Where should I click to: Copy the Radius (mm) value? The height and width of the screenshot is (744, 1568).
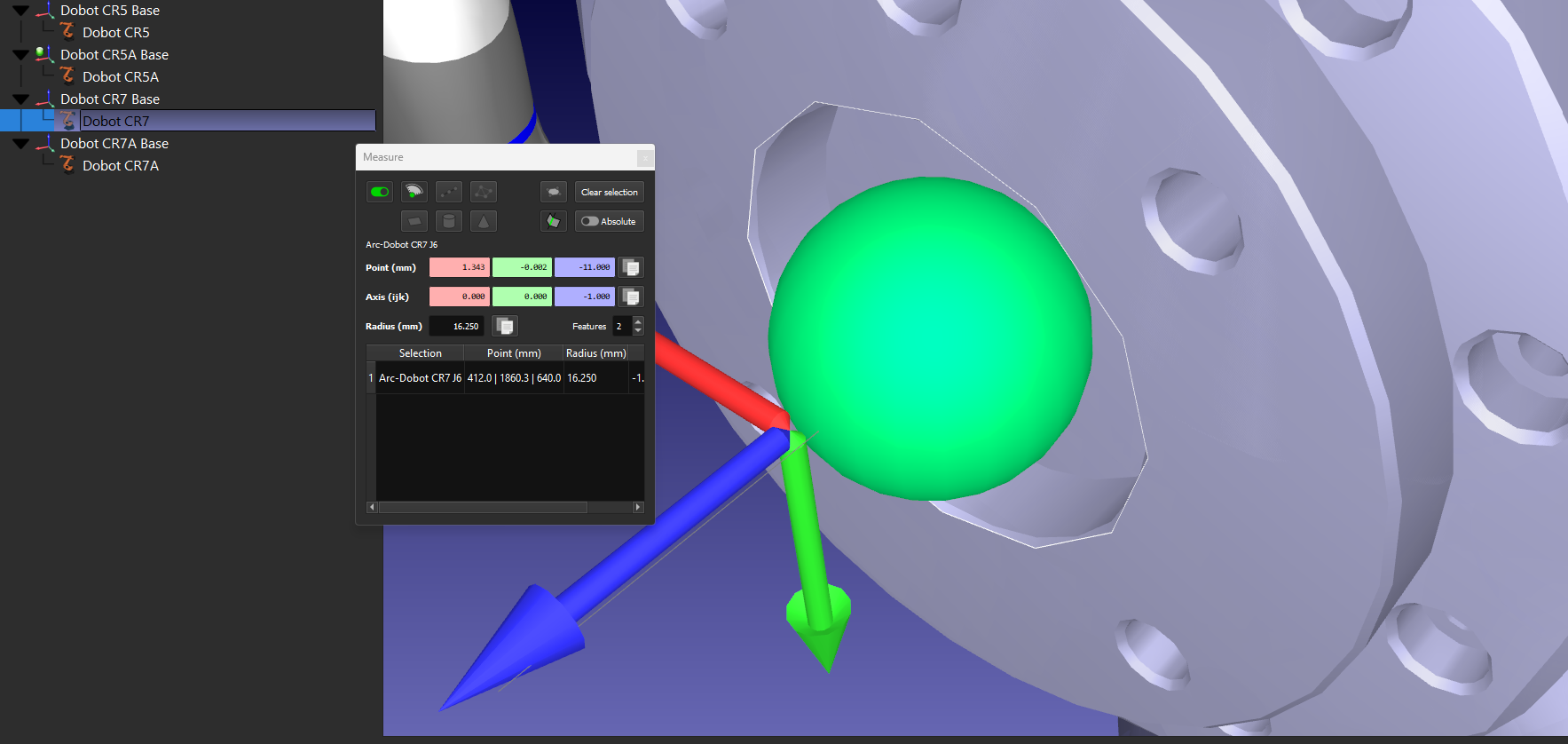point(505,326)
